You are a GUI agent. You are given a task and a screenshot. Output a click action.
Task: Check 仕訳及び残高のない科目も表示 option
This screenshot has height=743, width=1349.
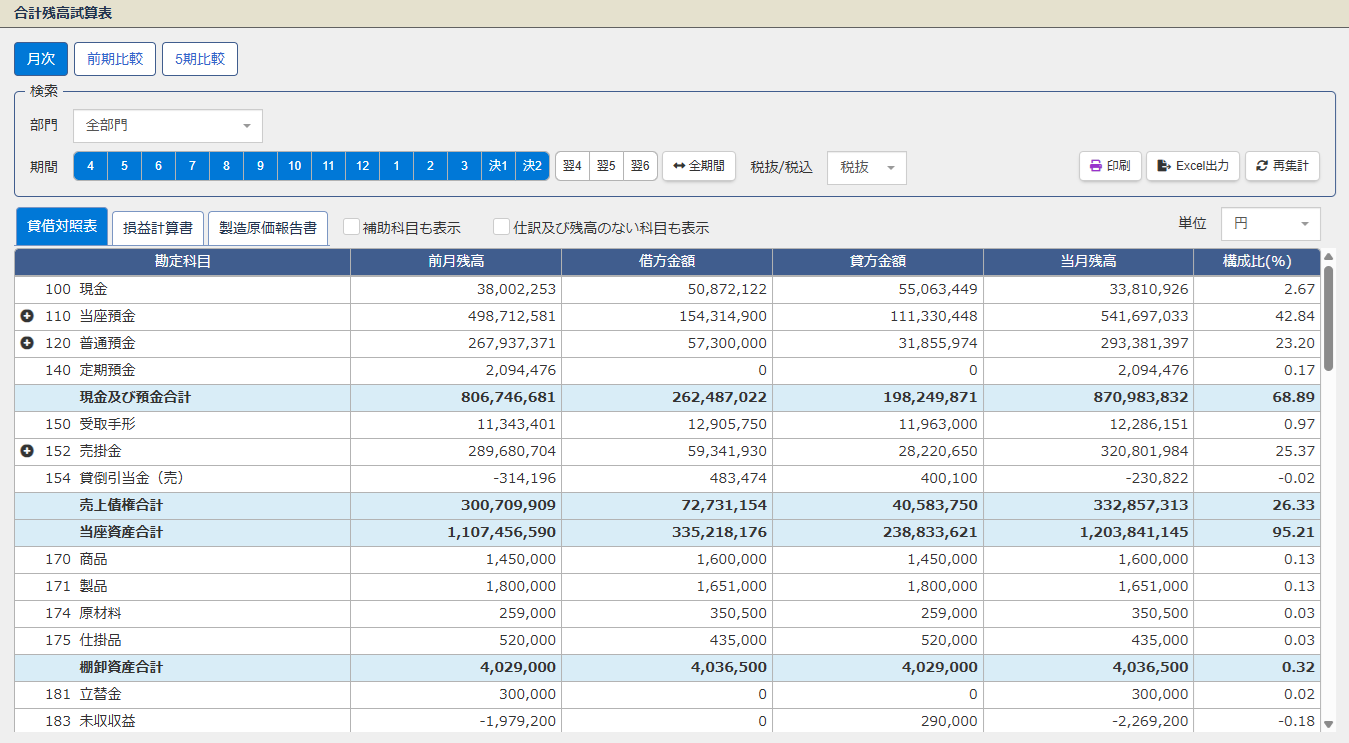(x=501, y=227)
